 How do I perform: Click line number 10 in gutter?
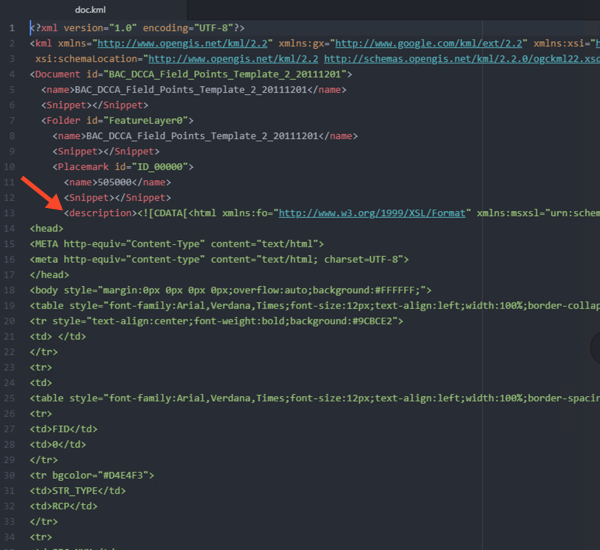click(10, 167)
